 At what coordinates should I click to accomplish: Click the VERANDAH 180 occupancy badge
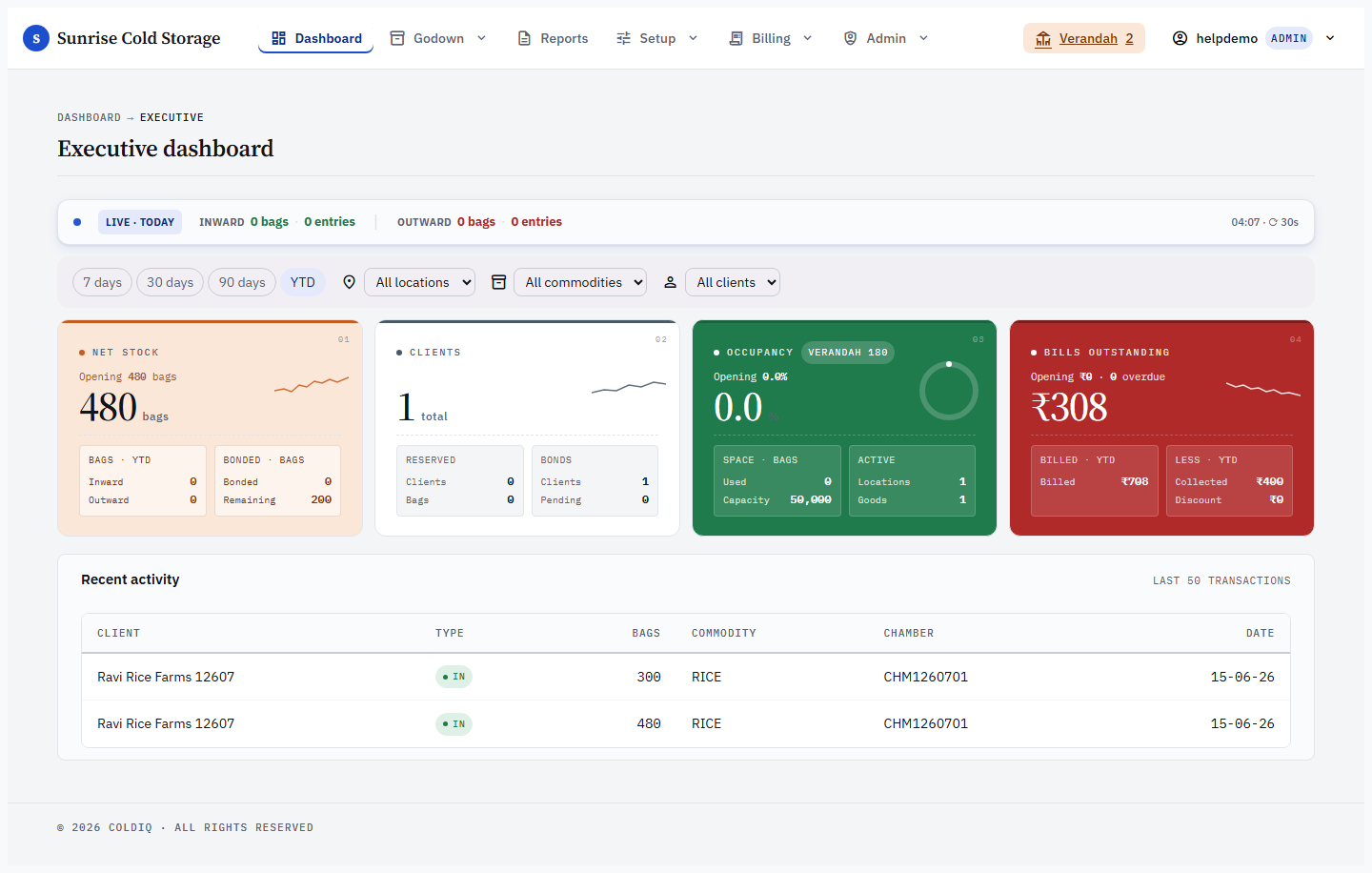[x=848, y=353]
